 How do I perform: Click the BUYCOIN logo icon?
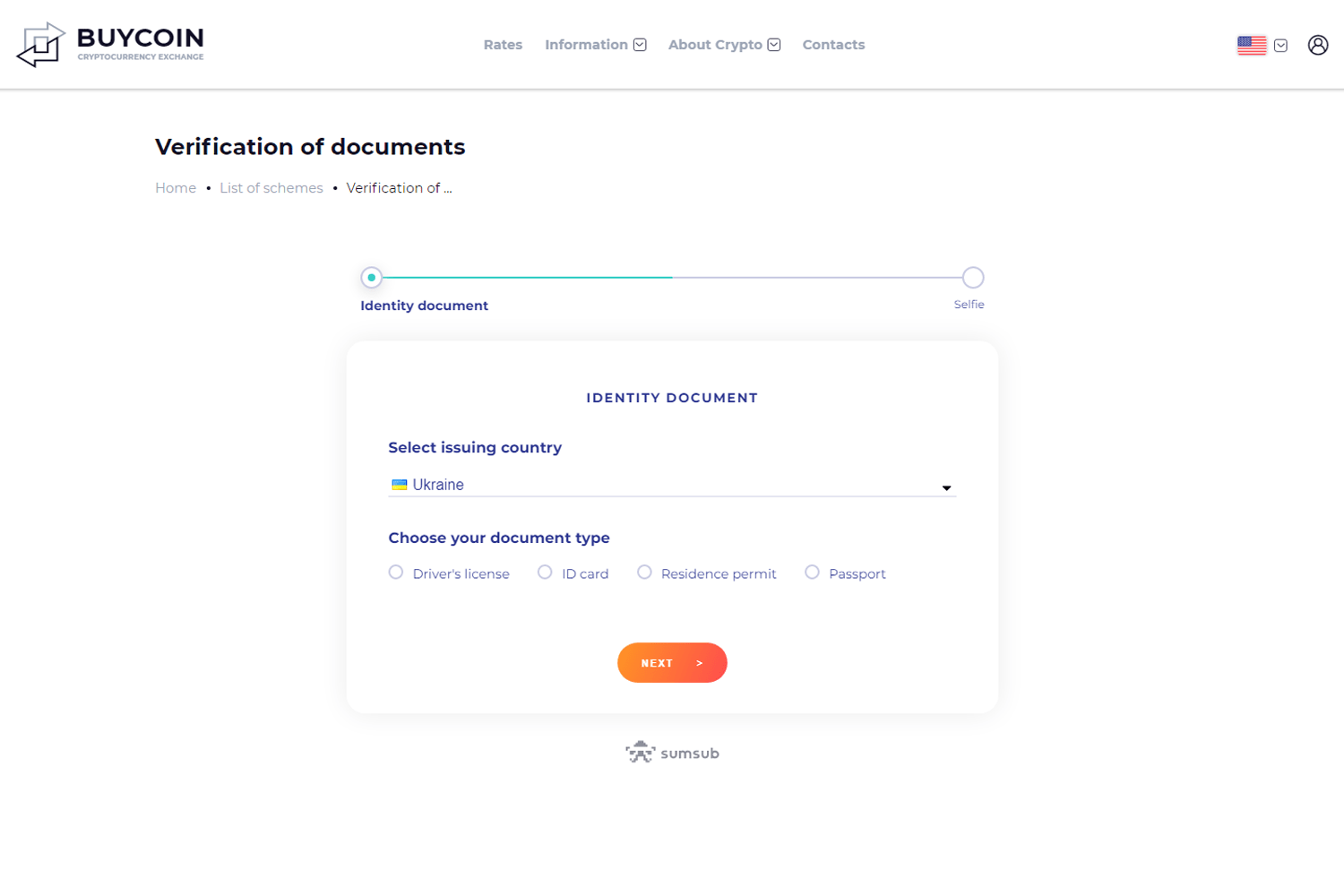(x=40, y=45)
